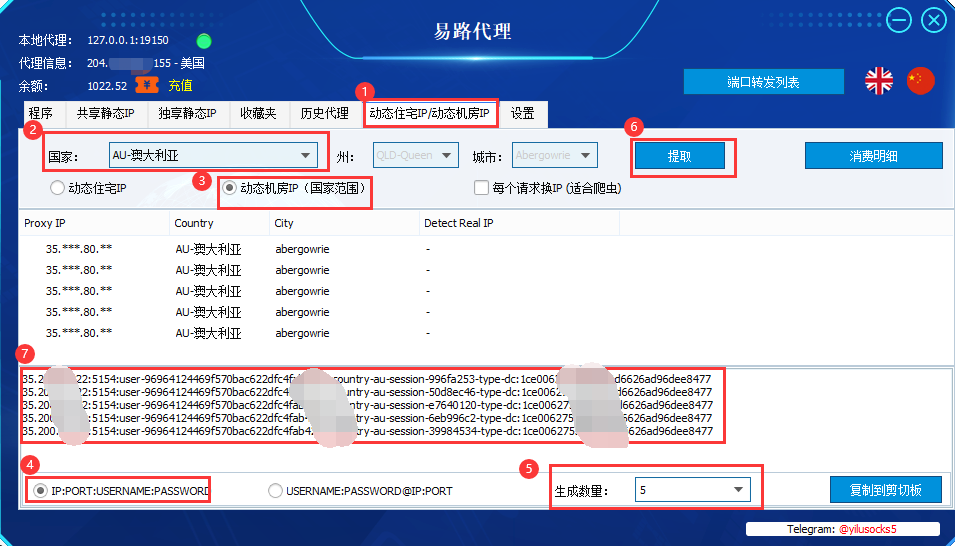Screen dimensions: 955x546
Task: Open 消费明细 consumption details
Action: [x=873, y=156]
